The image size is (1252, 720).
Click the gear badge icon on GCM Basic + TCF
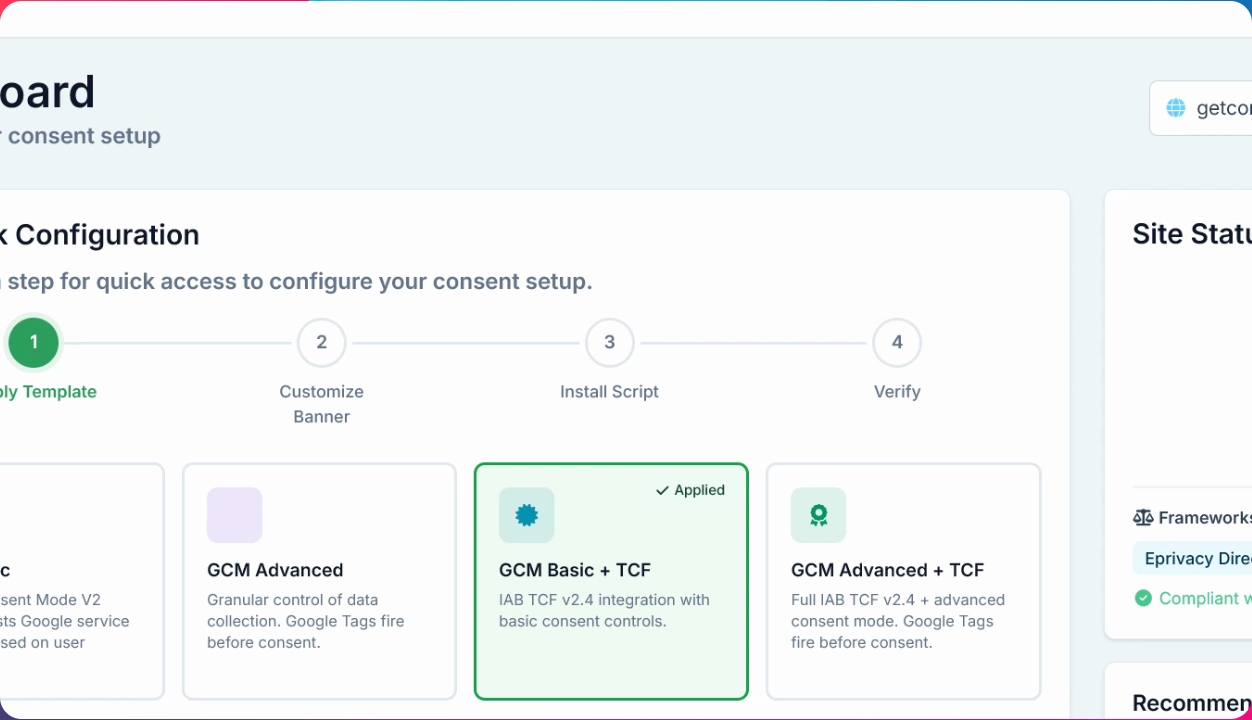[526, 515]
